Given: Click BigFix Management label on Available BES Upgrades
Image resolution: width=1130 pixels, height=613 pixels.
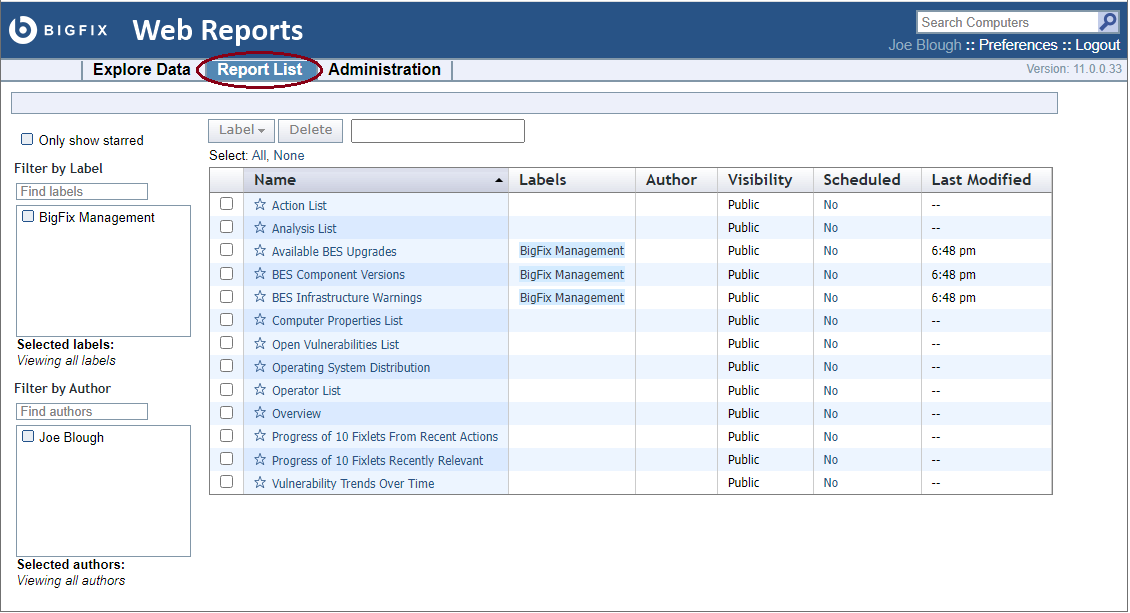Looking at the screenshot, I should click(x=571, y=251).
